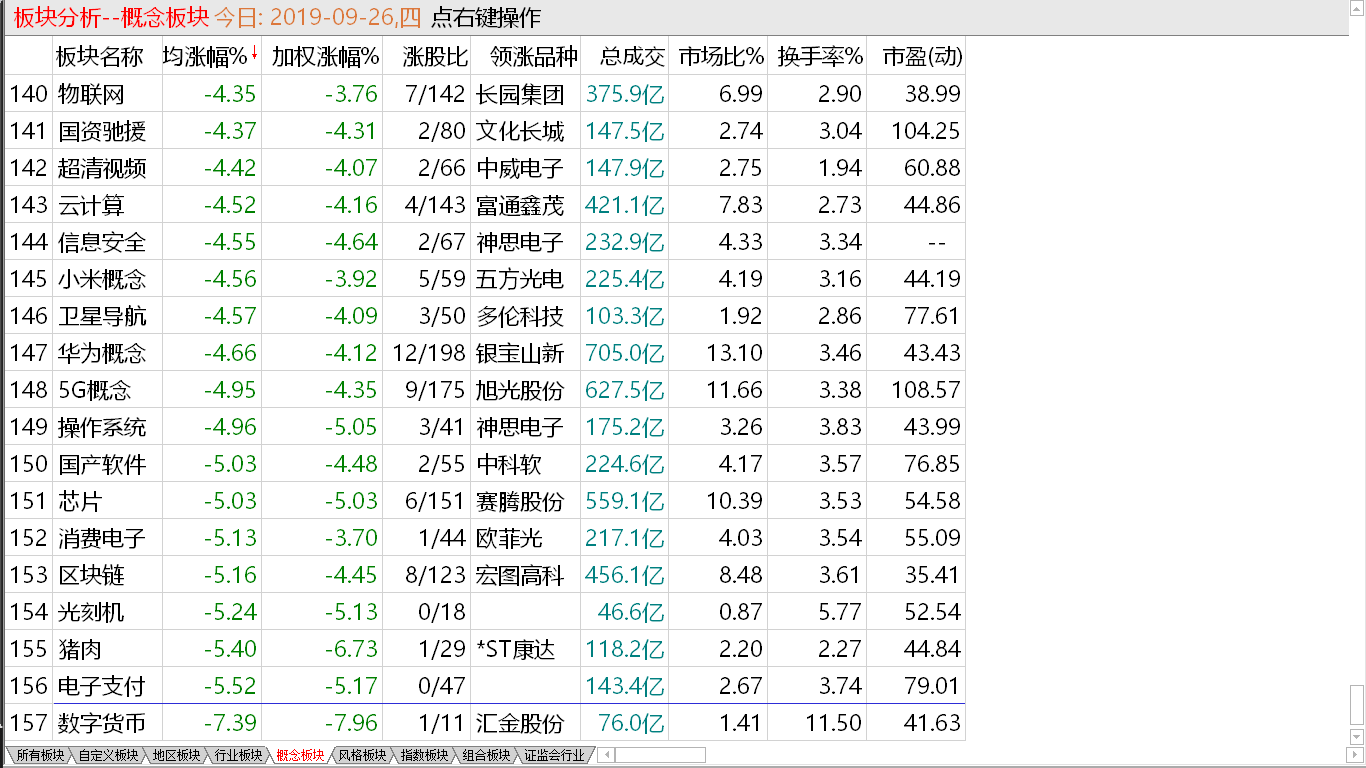Select the 消费电子 sector name
Image resolution: width=1366 pixels, height=768 pixels.
click(102, 538)
